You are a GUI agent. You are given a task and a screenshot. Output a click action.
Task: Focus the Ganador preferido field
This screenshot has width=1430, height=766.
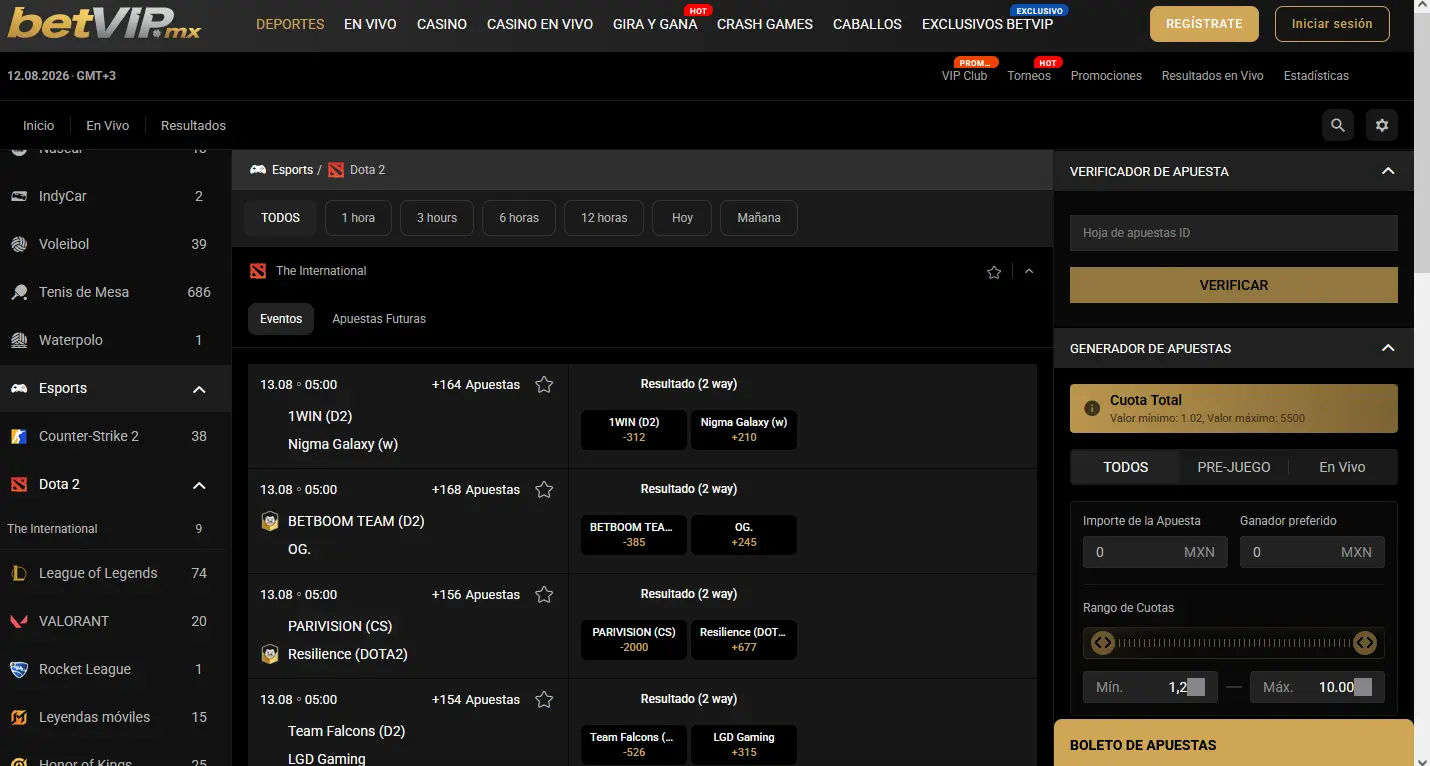[1312, 552]
